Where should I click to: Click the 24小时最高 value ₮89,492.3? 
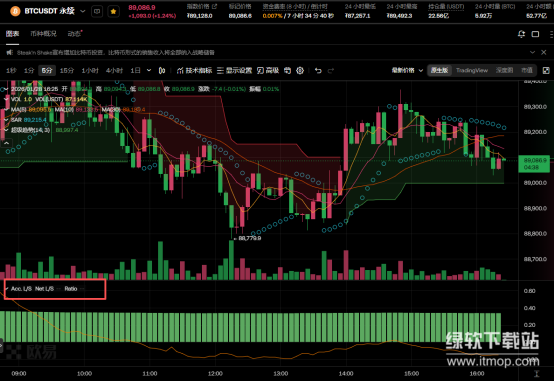(x=399, y=16)
